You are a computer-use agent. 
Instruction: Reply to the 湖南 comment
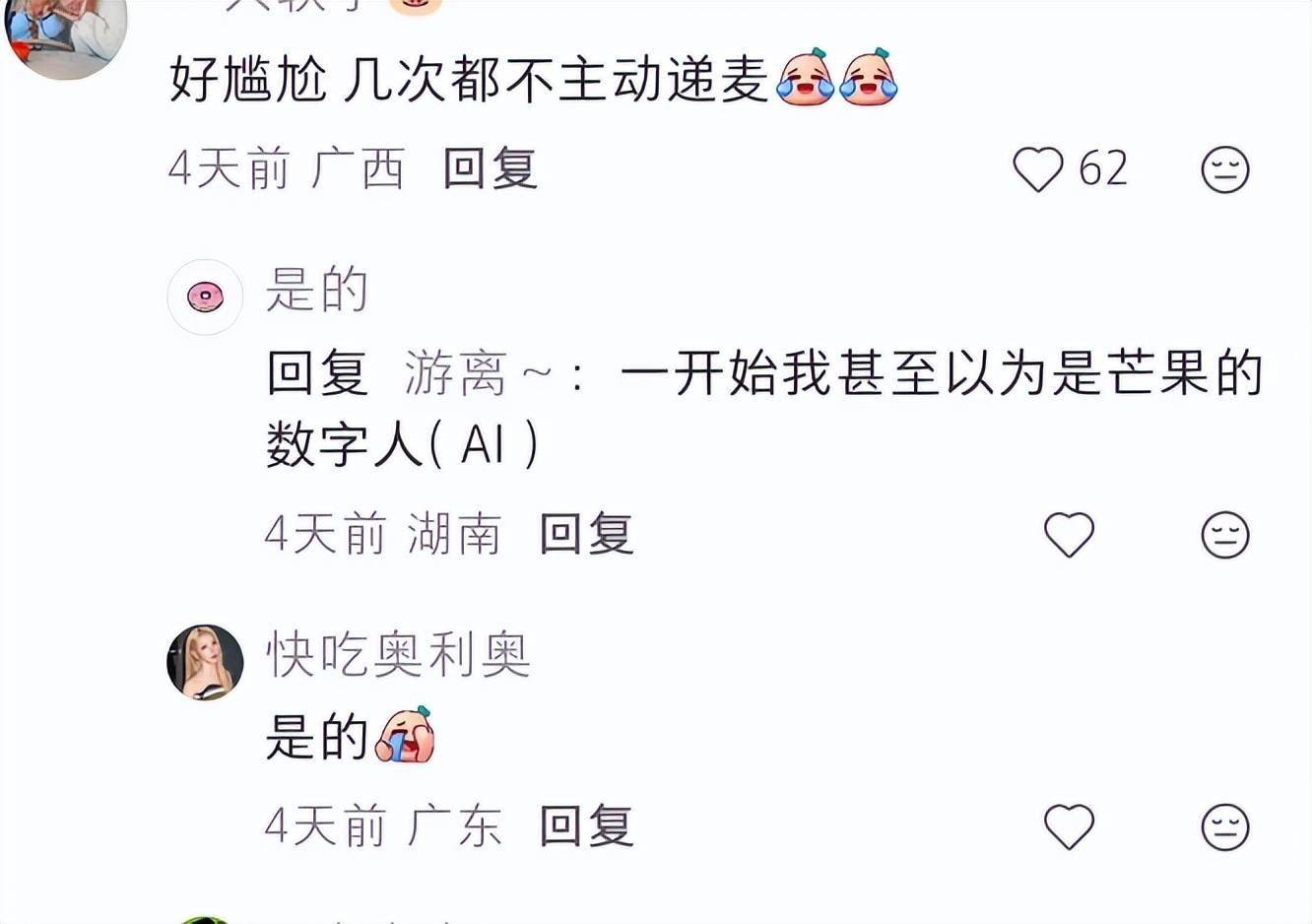click(586, 534)
